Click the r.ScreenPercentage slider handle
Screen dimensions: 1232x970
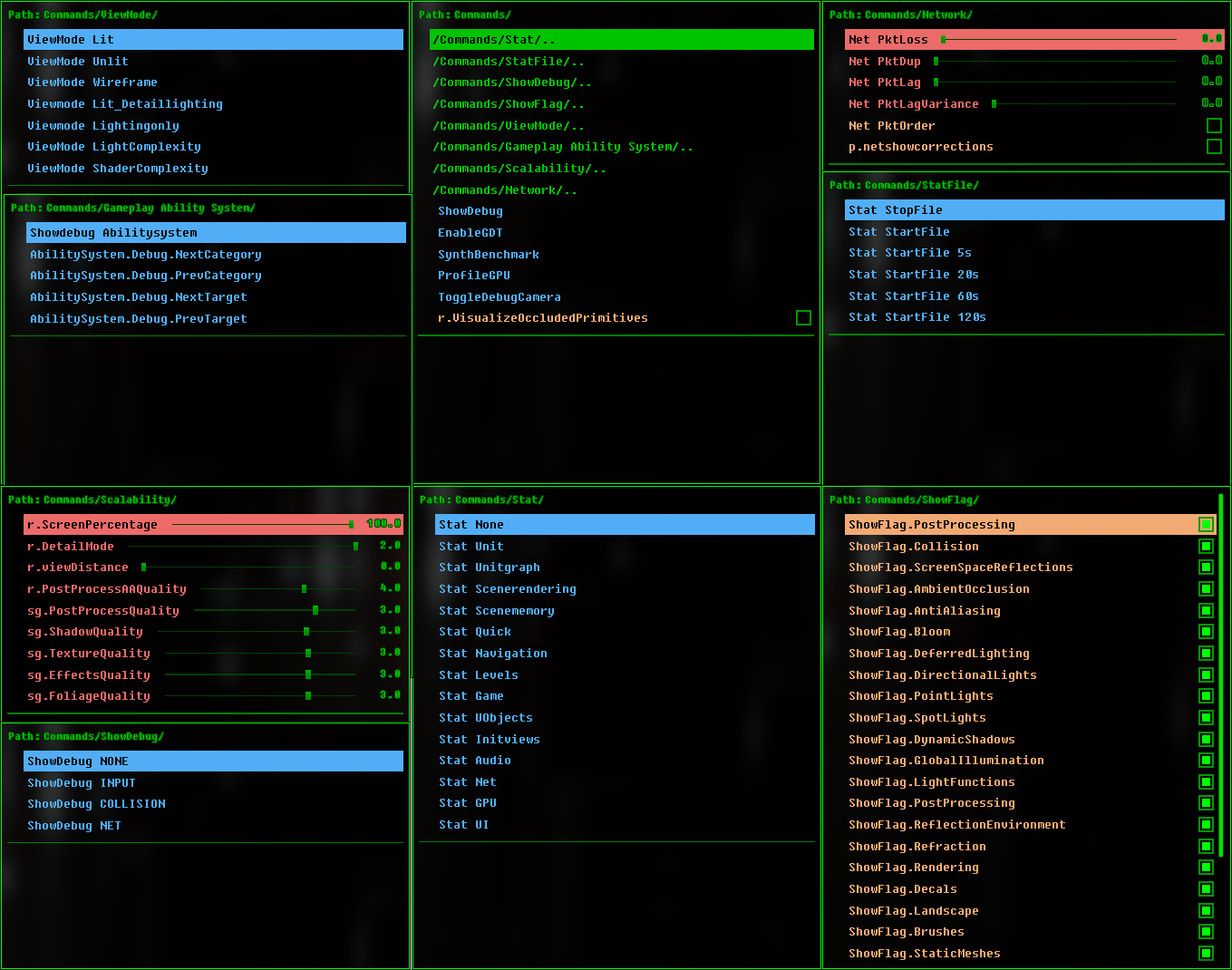coord(351,523)
